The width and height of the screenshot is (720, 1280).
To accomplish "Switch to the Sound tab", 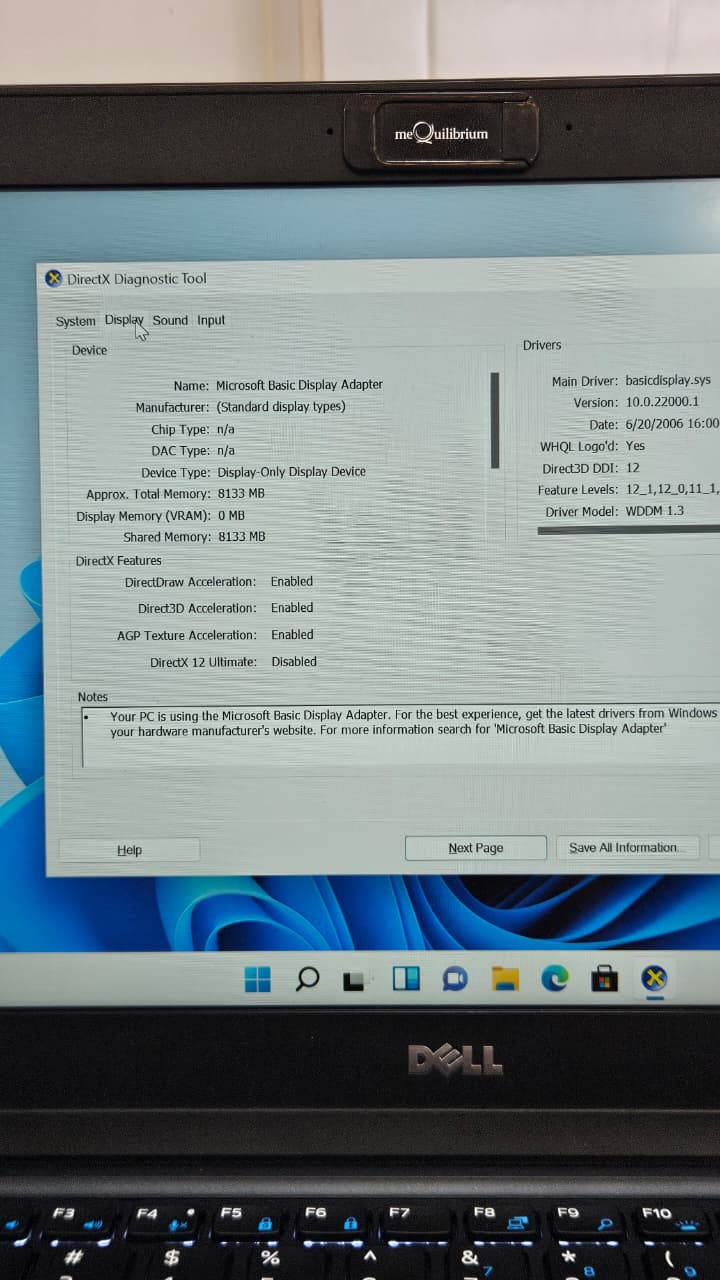I will tap(170, 320).
